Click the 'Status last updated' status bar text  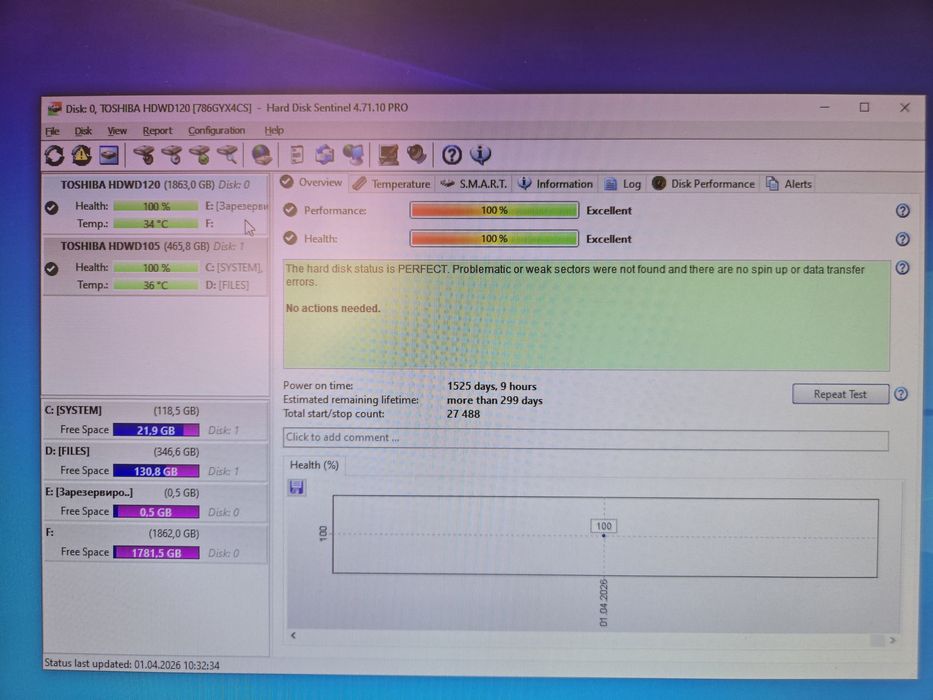coord(132,664)
